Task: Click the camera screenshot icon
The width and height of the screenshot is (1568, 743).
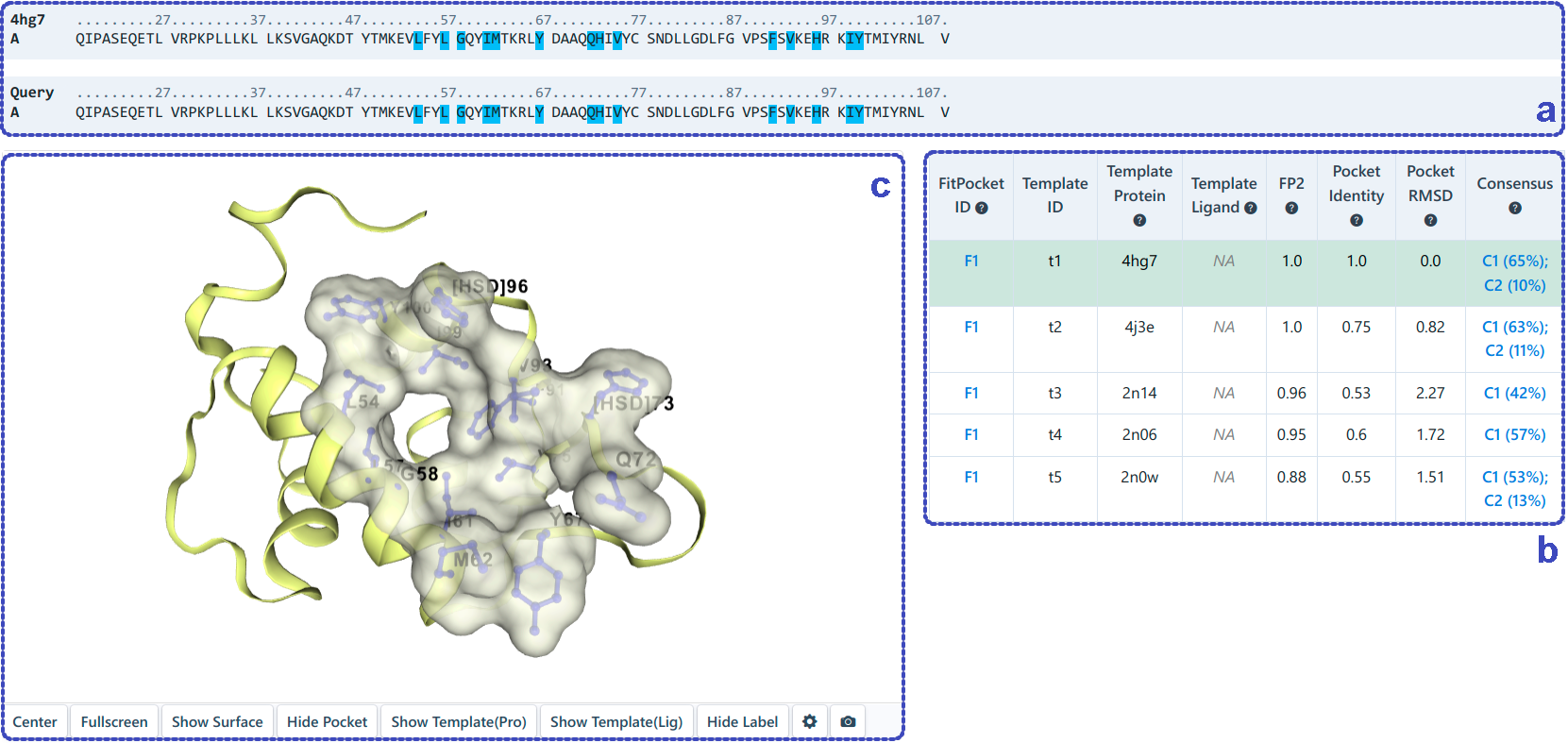Action: pos(848,721)
